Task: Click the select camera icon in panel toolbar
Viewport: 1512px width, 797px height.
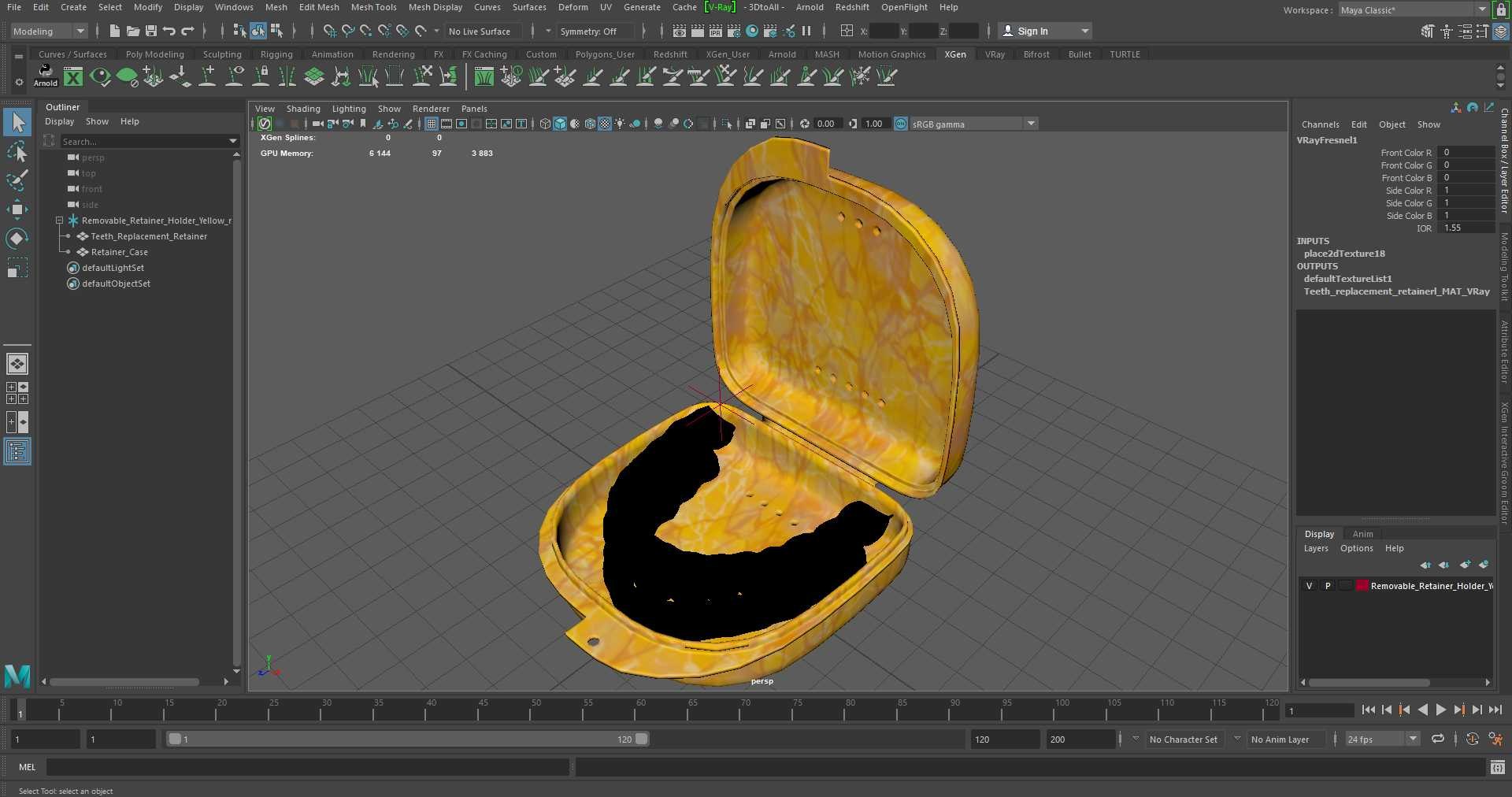Action: pyautogui.click(x=317, y=124)
